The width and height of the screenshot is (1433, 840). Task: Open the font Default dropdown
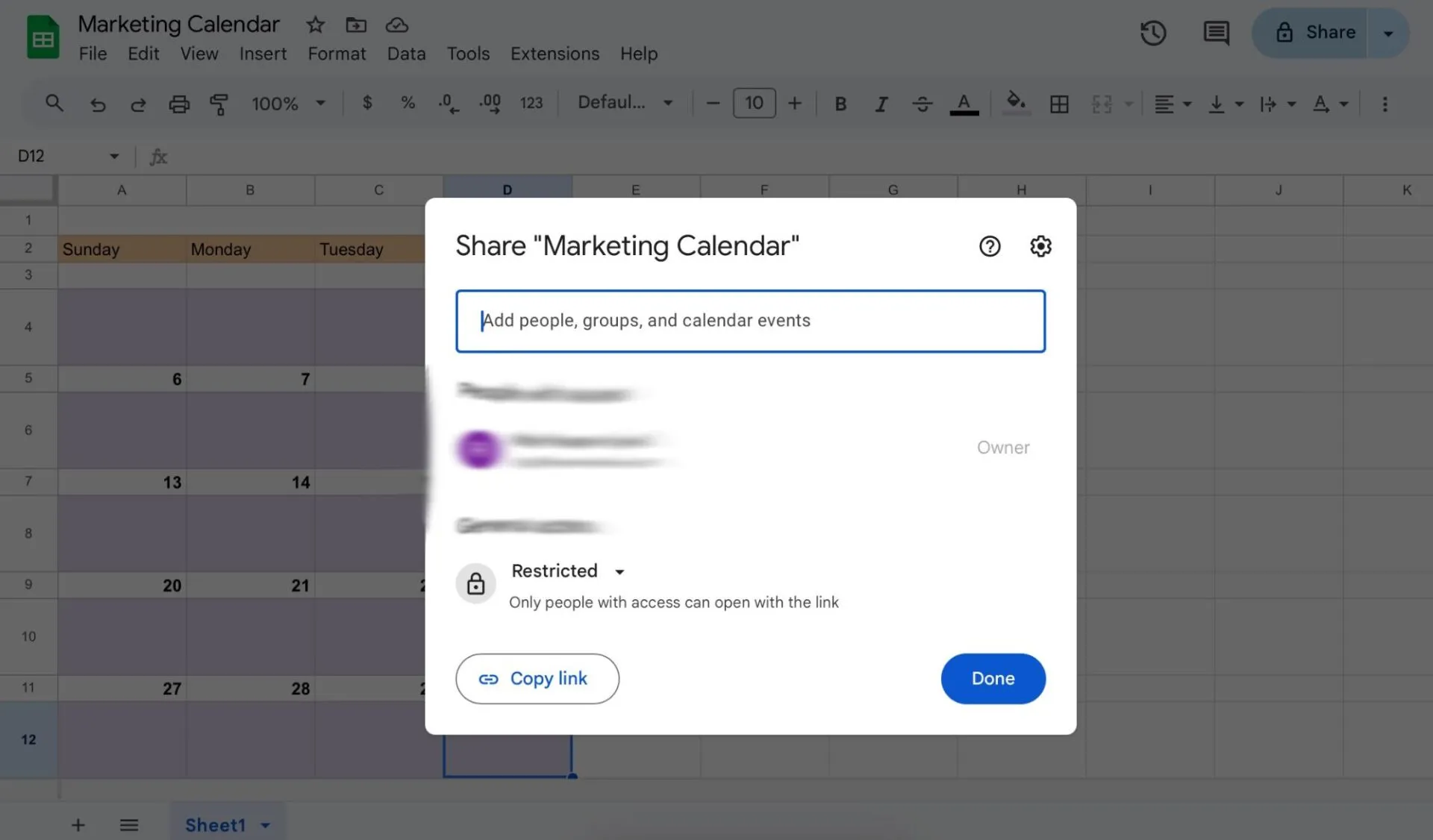[625, 103]
